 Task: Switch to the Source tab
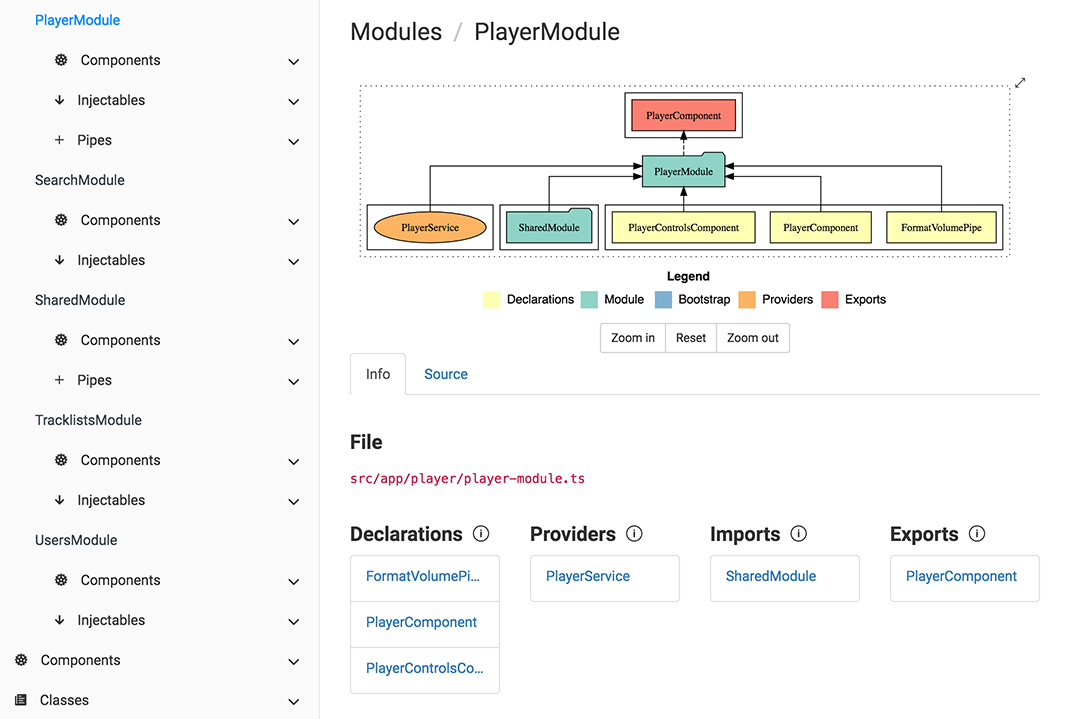445,374
